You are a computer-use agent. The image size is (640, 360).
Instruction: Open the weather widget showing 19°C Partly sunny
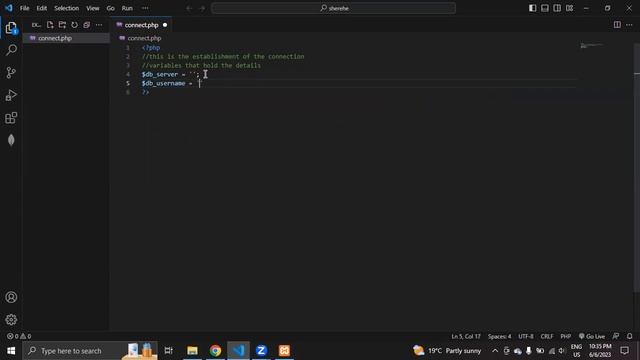click(447, 351)
